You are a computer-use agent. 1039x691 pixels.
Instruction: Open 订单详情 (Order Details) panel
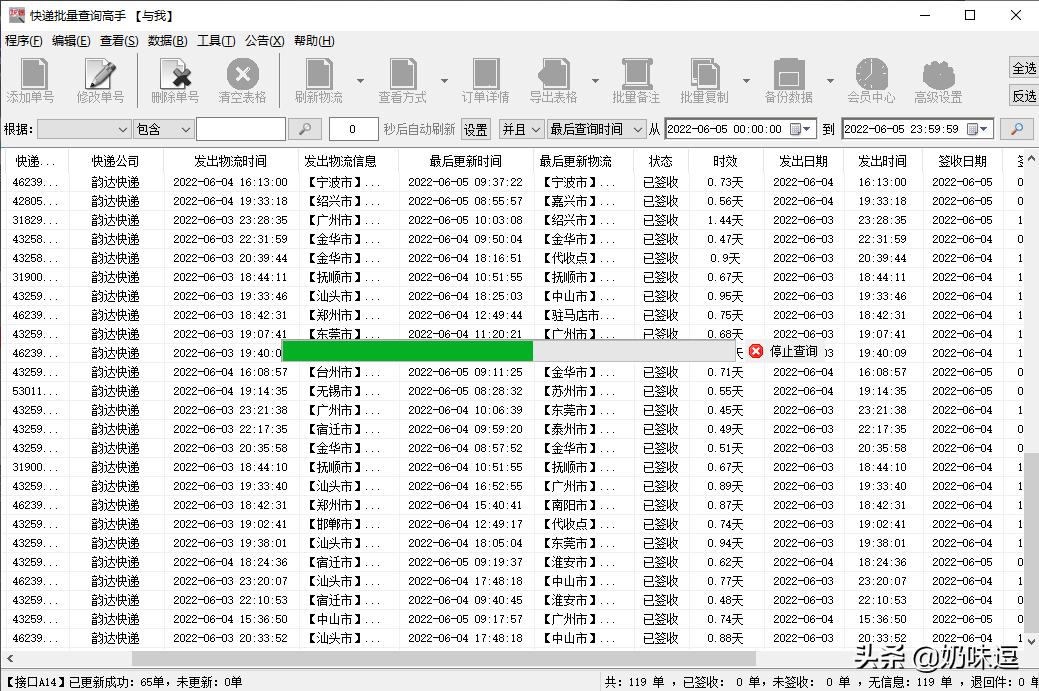point(485,80)
